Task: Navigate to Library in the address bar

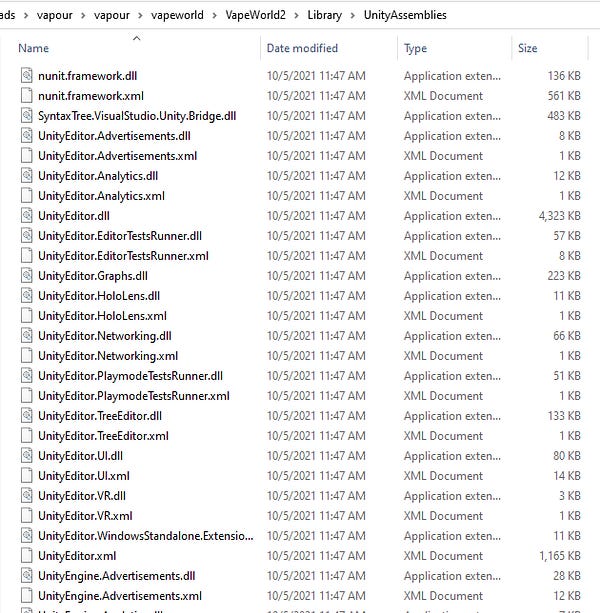Action: tap(324, 15)
